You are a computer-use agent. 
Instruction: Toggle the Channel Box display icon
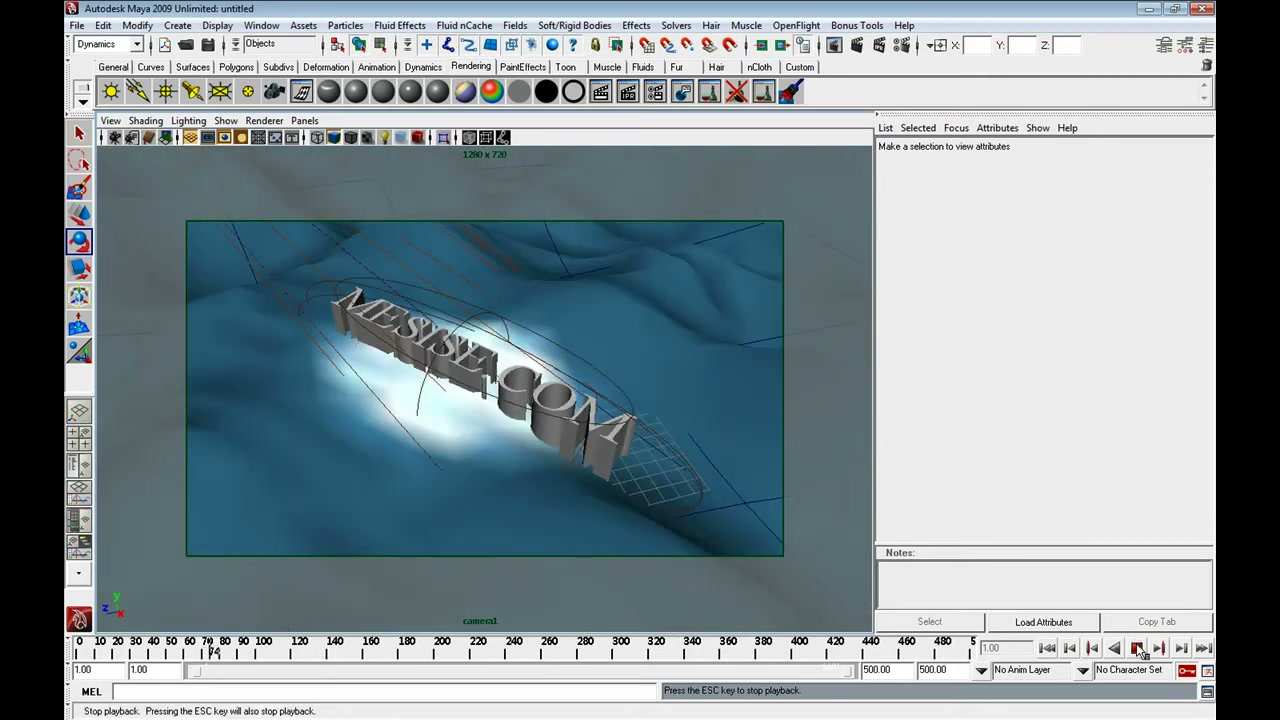point(1206,45)
